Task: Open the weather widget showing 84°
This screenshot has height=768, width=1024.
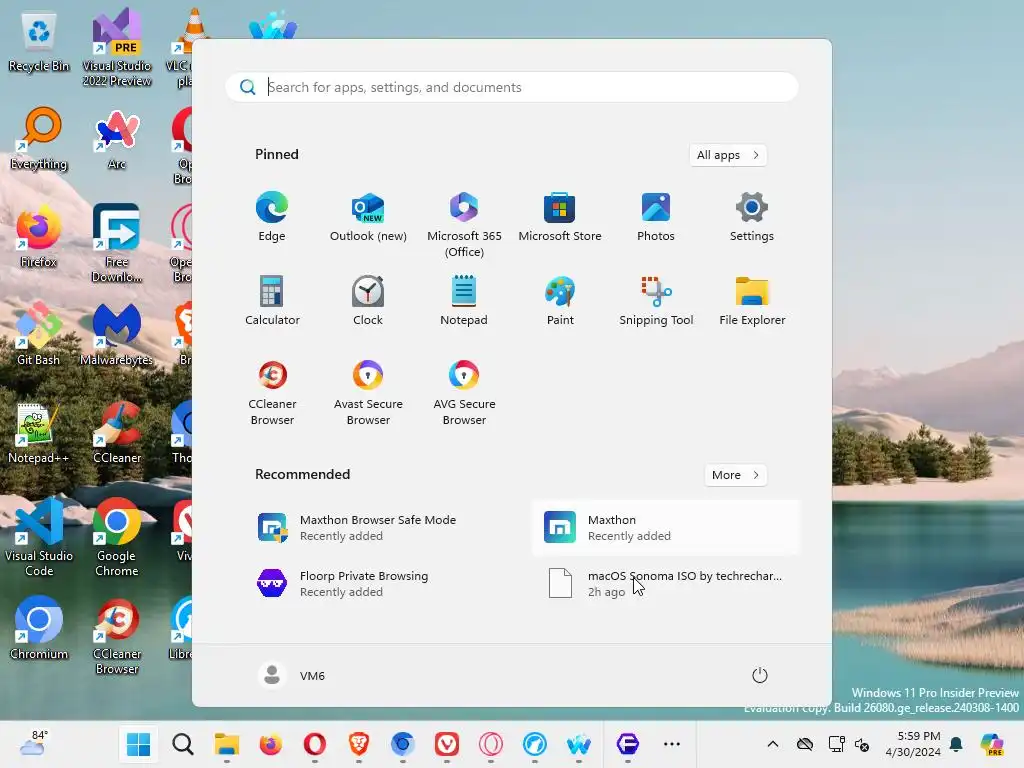Action: pos(34,744)
